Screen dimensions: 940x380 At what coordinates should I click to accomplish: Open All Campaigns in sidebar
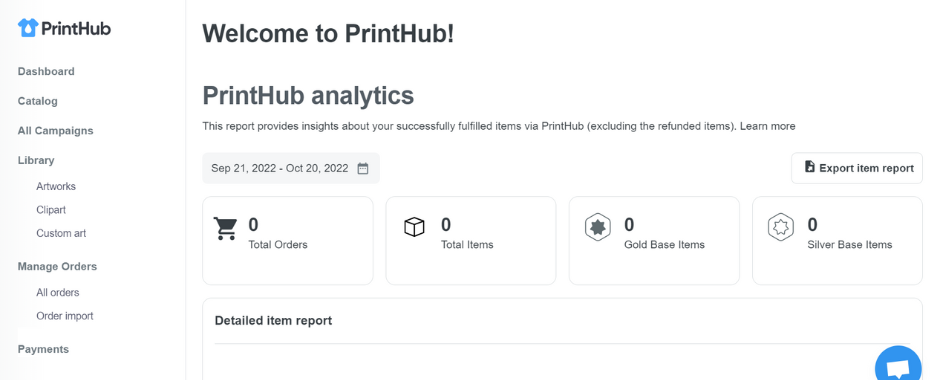[56, 131]
